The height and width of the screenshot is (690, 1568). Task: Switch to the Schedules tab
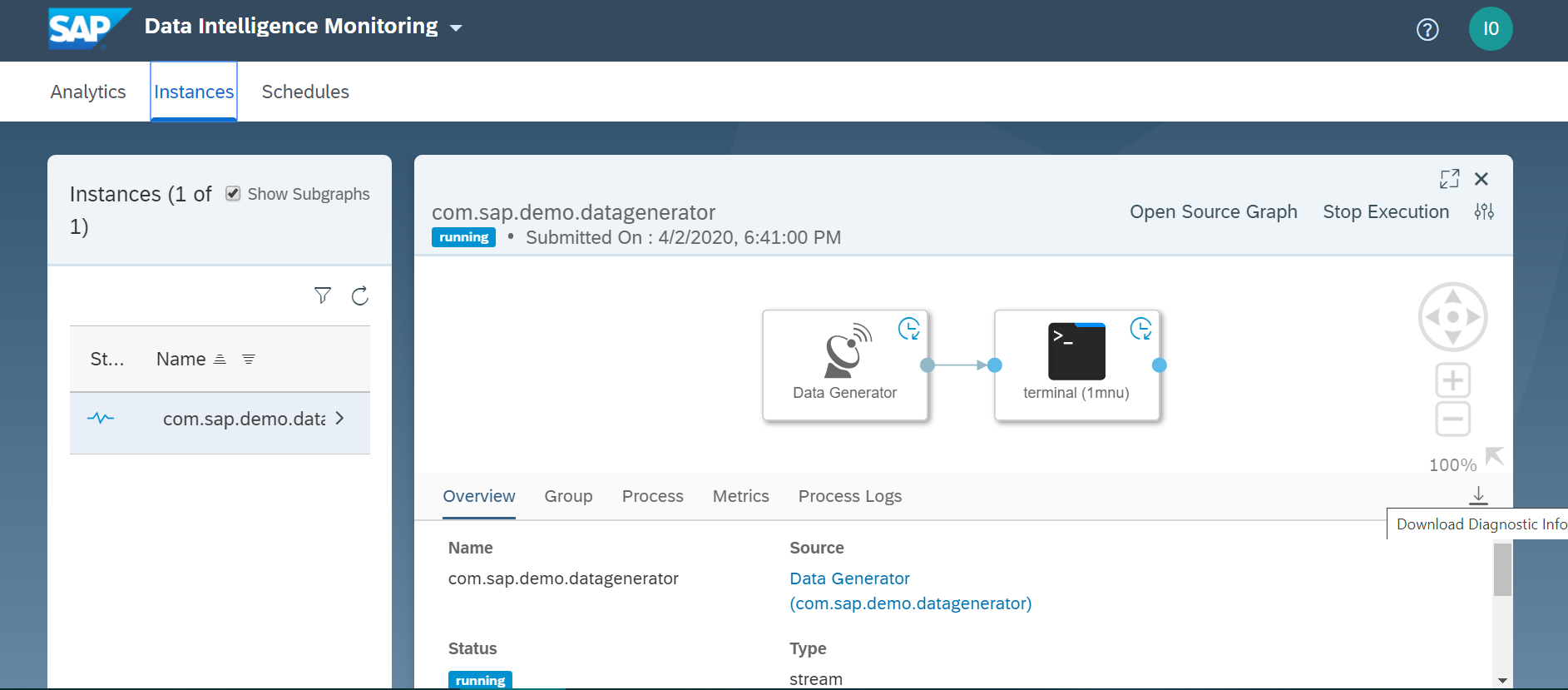[305, 92]
